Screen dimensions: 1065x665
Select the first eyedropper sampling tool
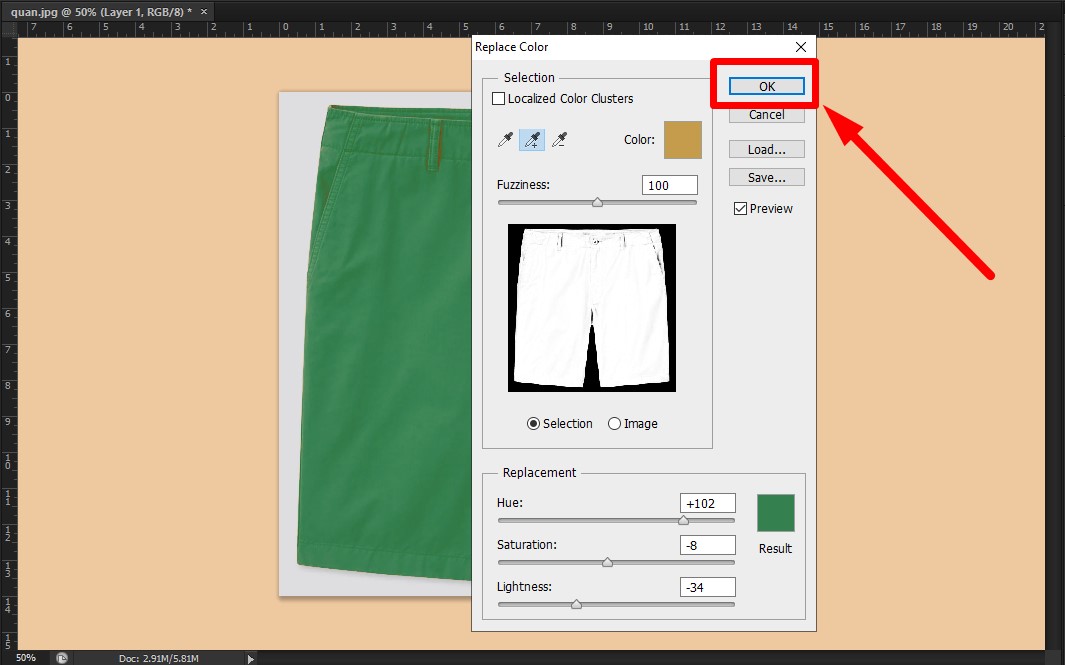coord(505,139)
